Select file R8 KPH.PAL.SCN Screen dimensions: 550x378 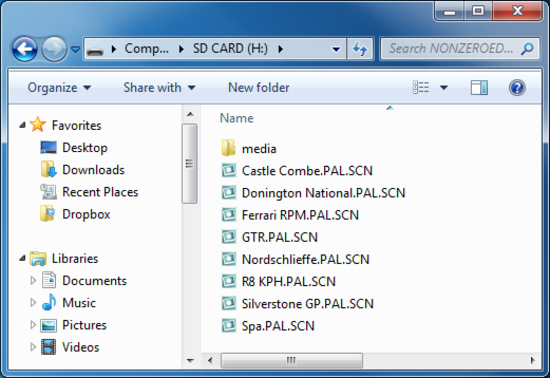(x=289, y=281)
